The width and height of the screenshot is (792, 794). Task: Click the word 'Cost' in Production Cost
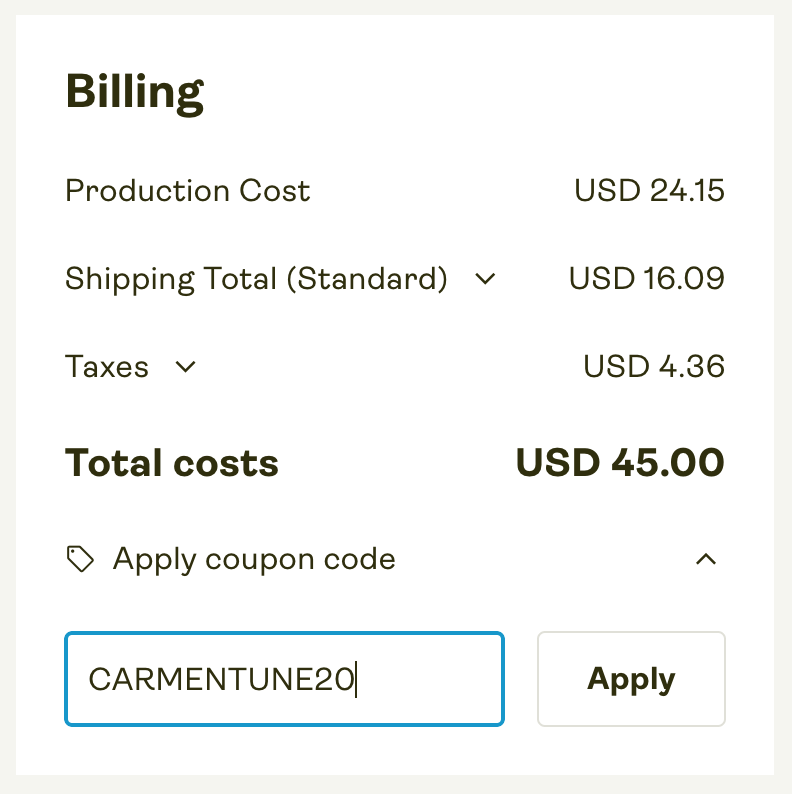(x=274, y=190)
